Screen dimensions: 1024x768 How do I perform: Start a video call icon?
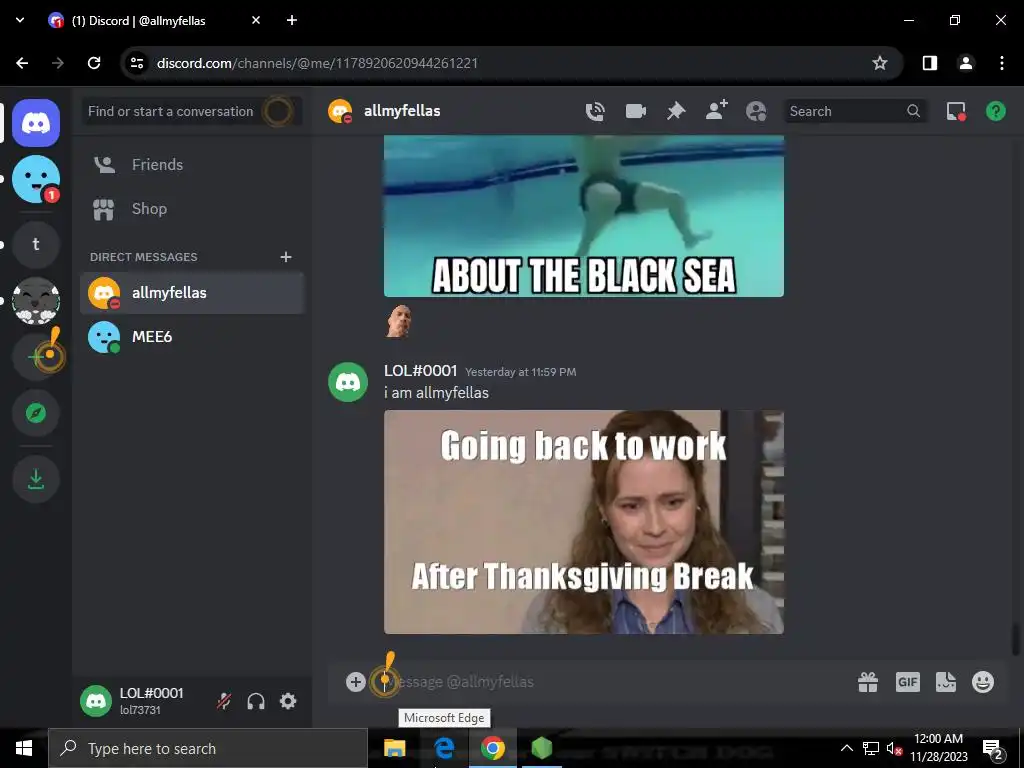click(635, 111)
